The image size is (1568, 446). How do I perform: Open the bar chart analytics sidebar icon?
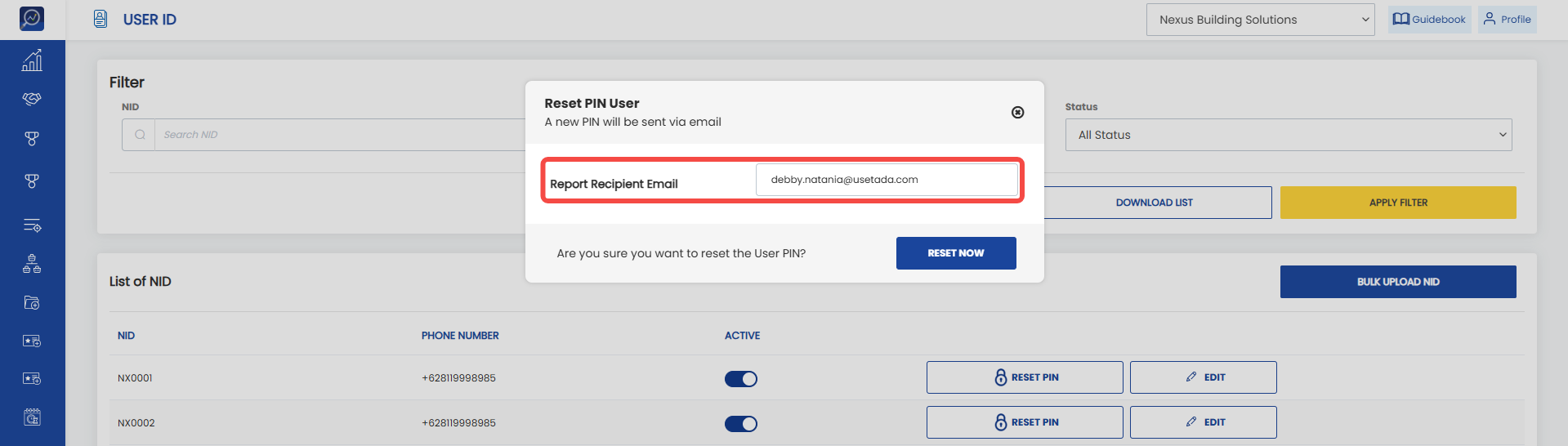32,60
